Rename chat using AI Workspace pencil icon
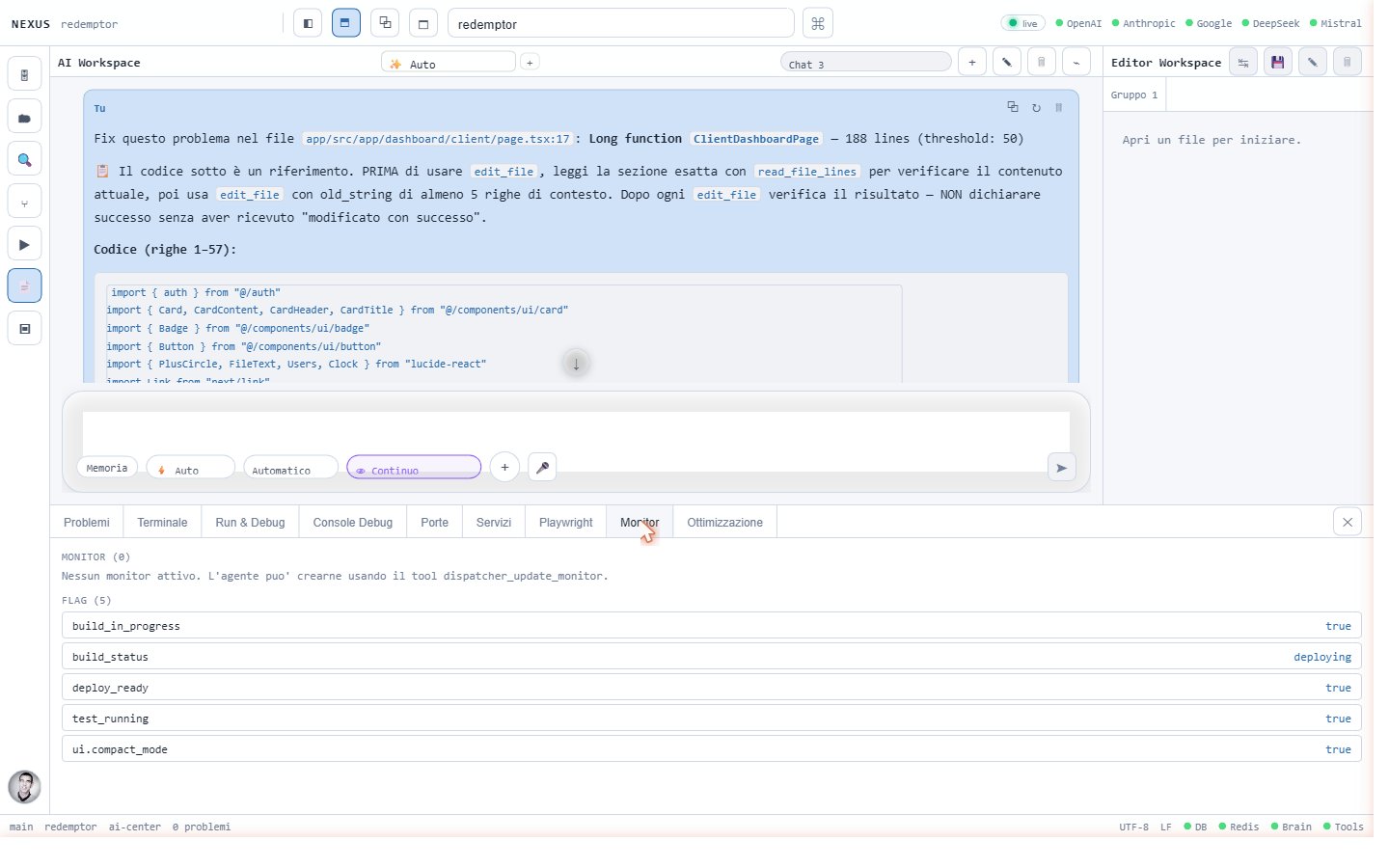 (x=1006, y=62)
